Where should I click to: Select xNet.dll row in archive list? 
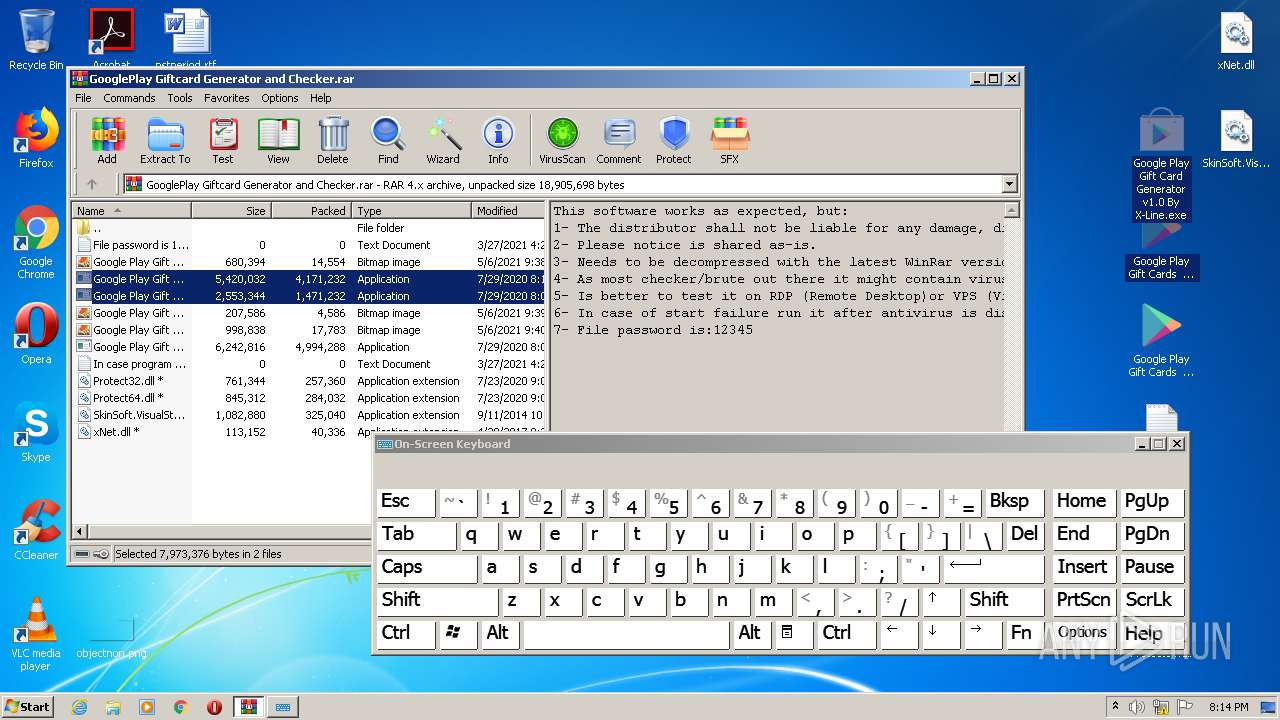[x=310, y=432]
